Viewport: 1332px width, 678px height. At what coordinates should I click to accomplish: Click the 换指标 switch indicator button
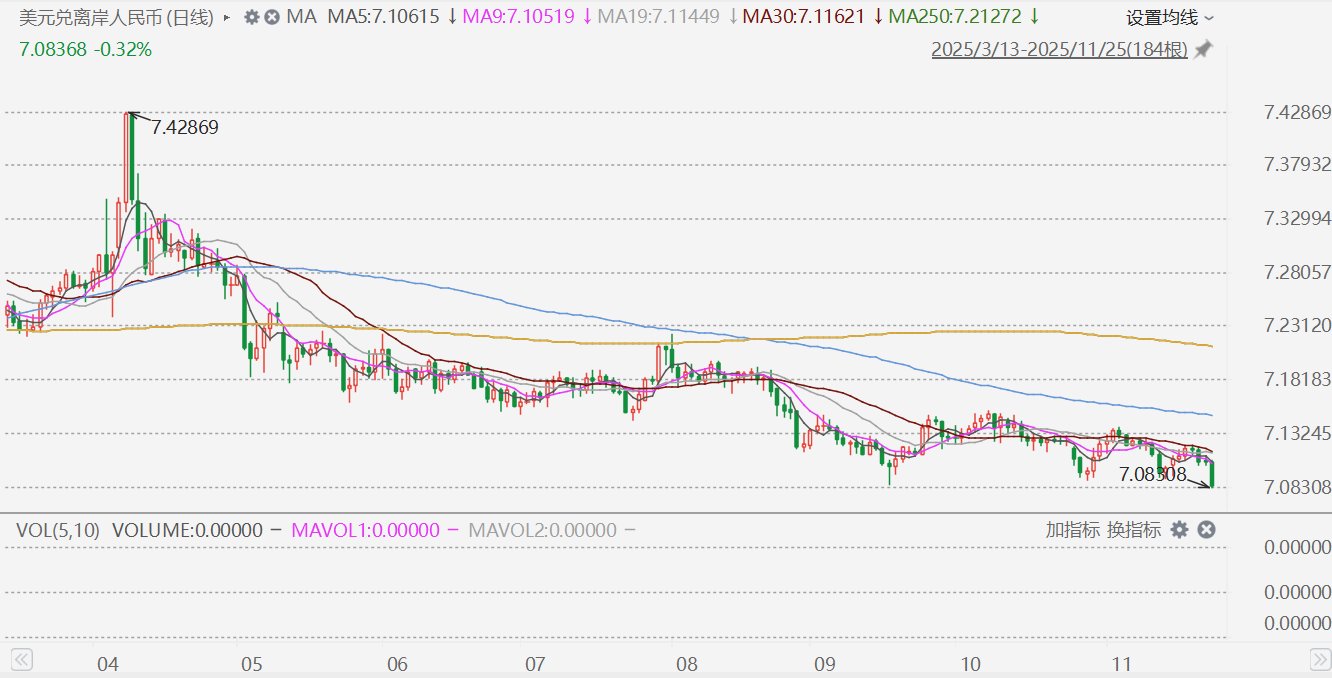pyautogui.click(x=1134, y=530)
